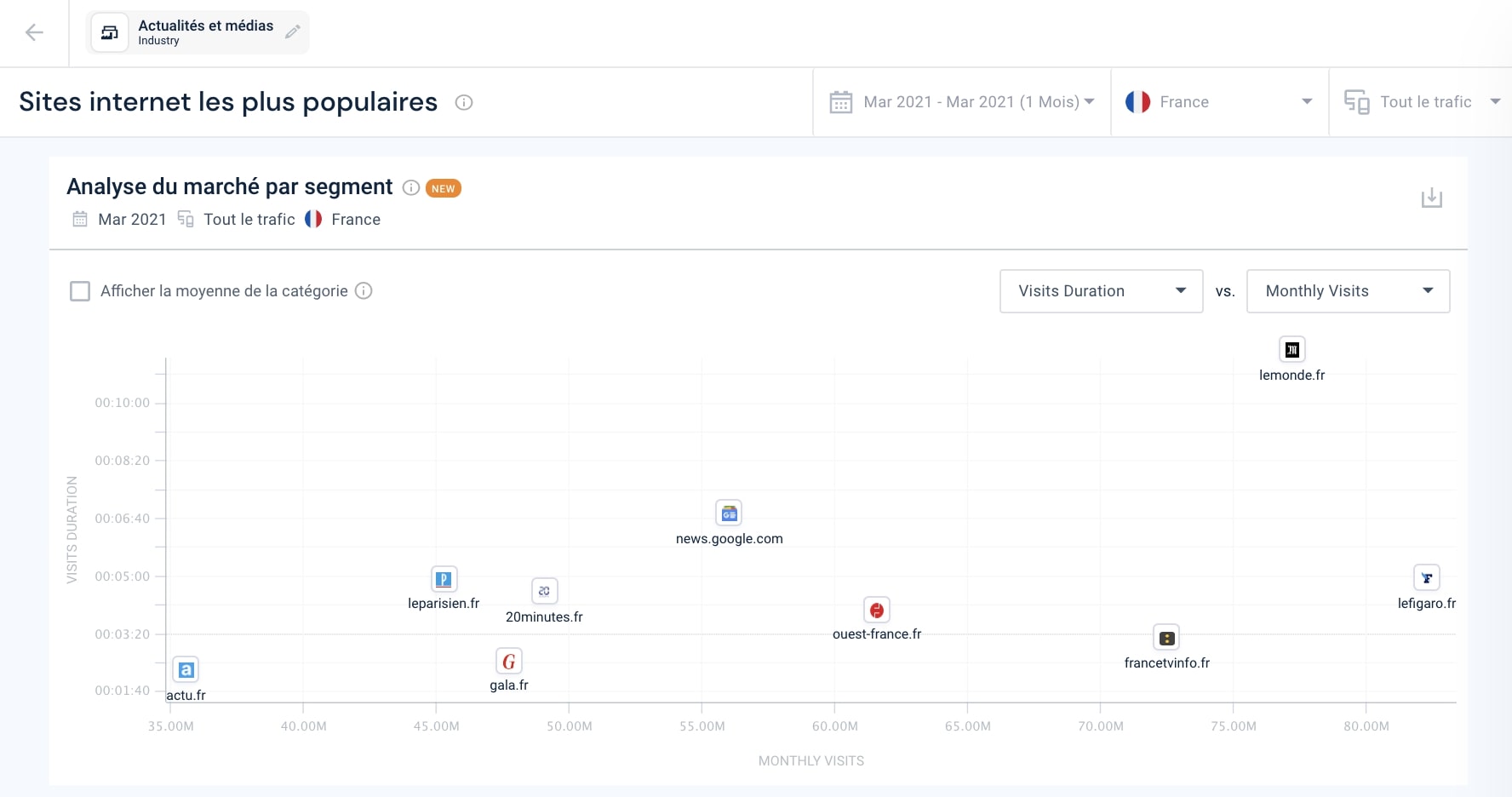Click the orange NEW badge
1512x797 pixels.
click(444, 188)
